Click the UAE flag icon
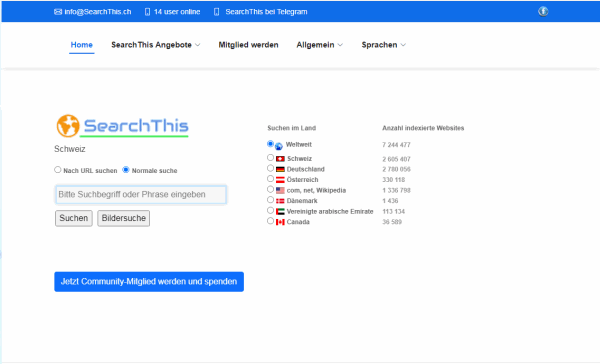 coord(280,211)
